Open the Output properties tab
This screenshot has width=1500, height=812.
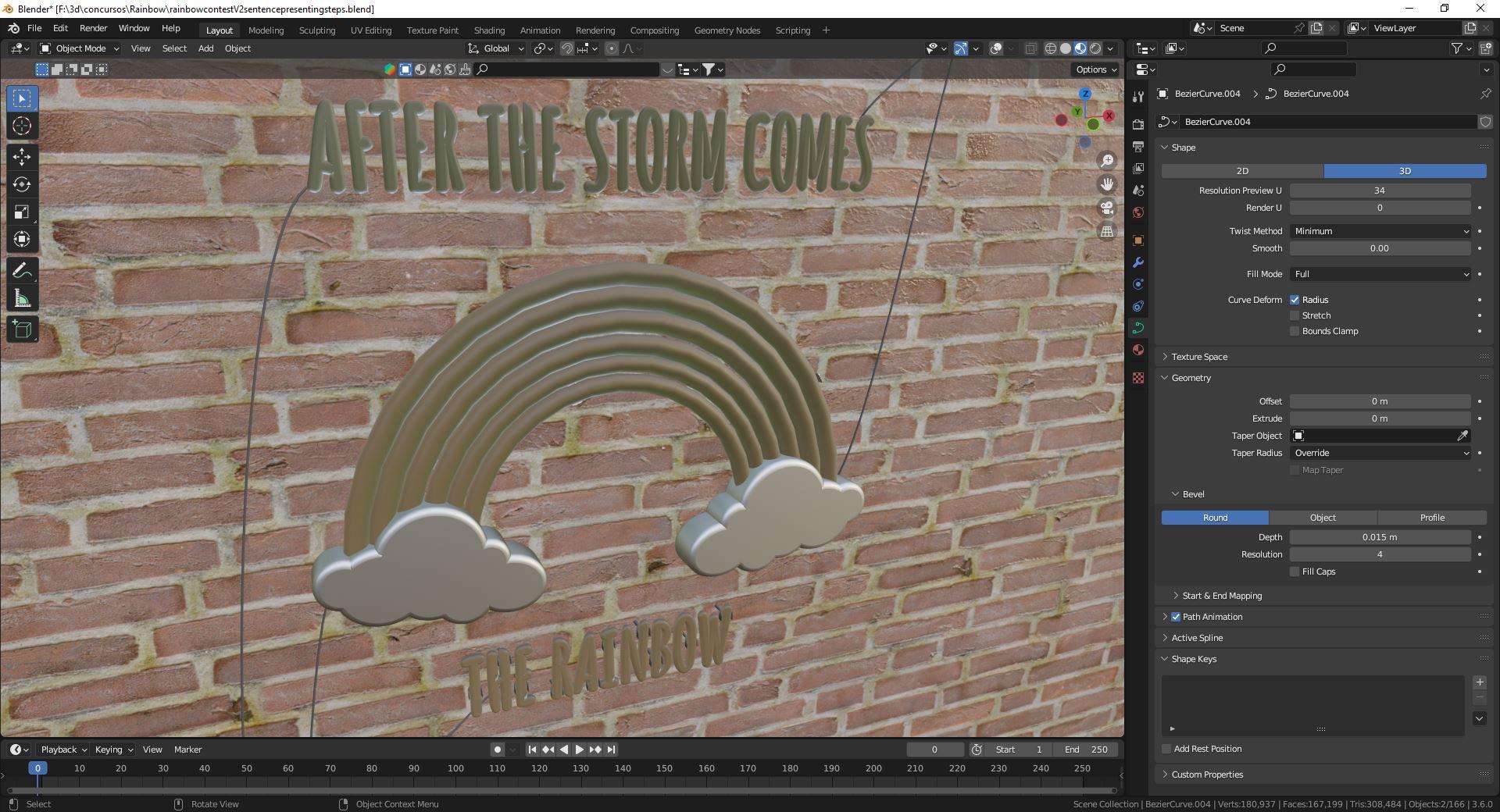pyautogui.click(x=1138, y=147)
